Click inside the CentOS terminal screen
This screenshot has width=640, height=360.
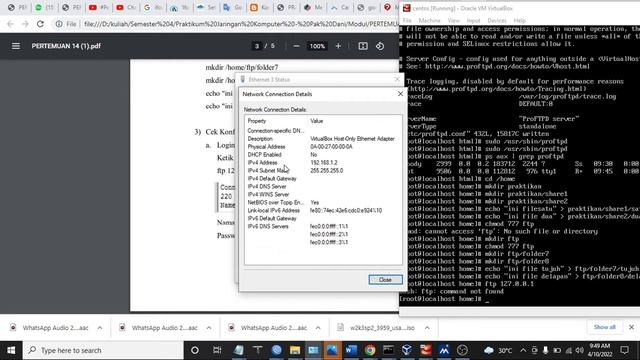tap(520, 165)
